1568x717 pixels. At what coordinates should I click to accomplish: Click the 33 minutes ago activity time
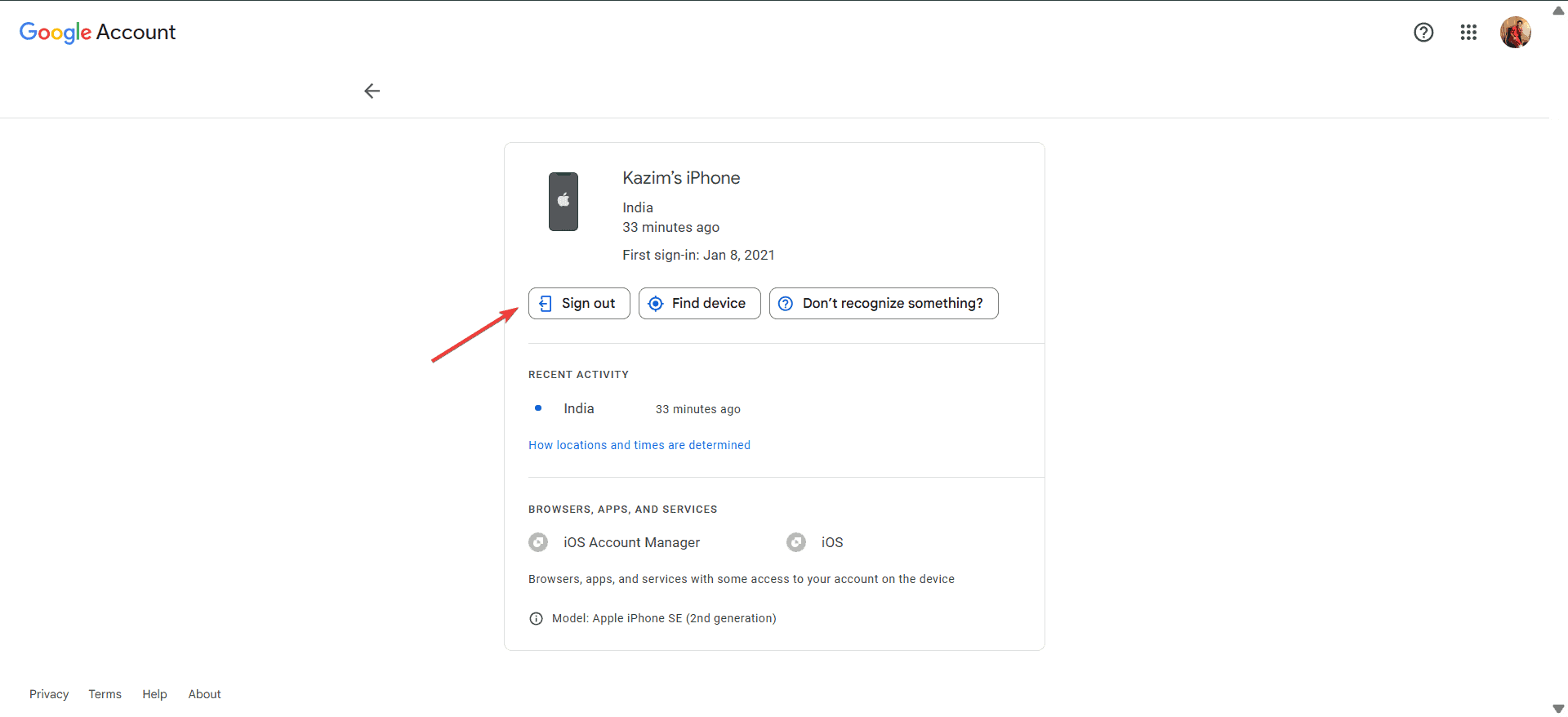click(x=698, y=409)
